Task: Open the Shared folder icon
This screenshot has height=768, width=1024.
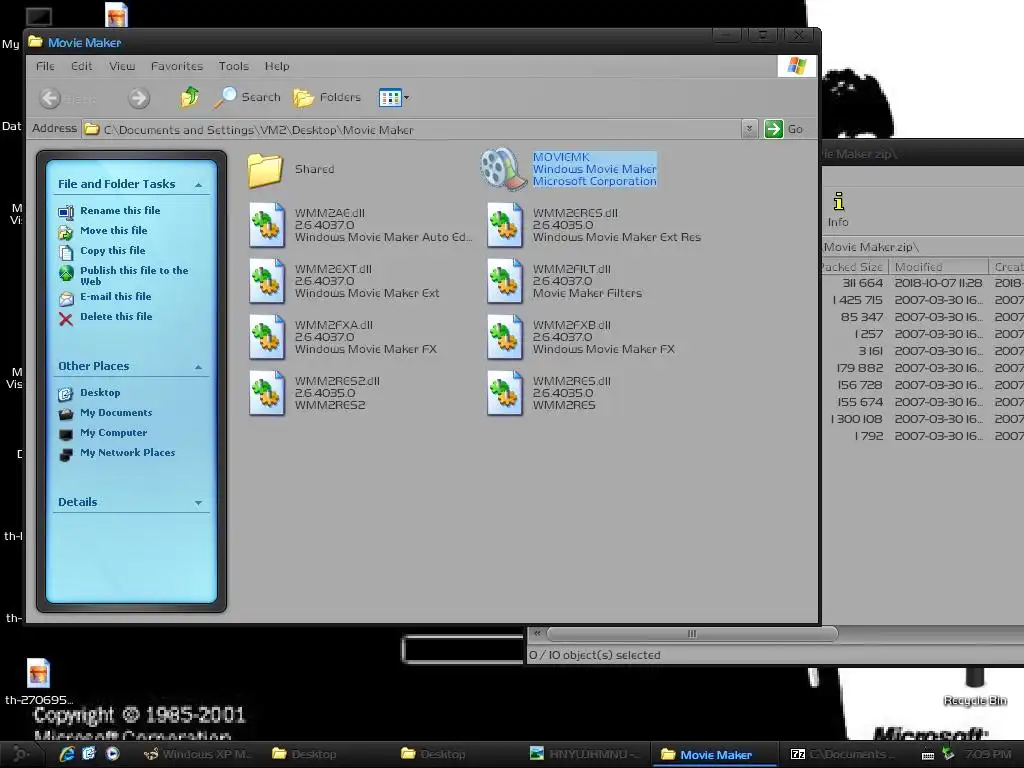Action: coord(265,170)
